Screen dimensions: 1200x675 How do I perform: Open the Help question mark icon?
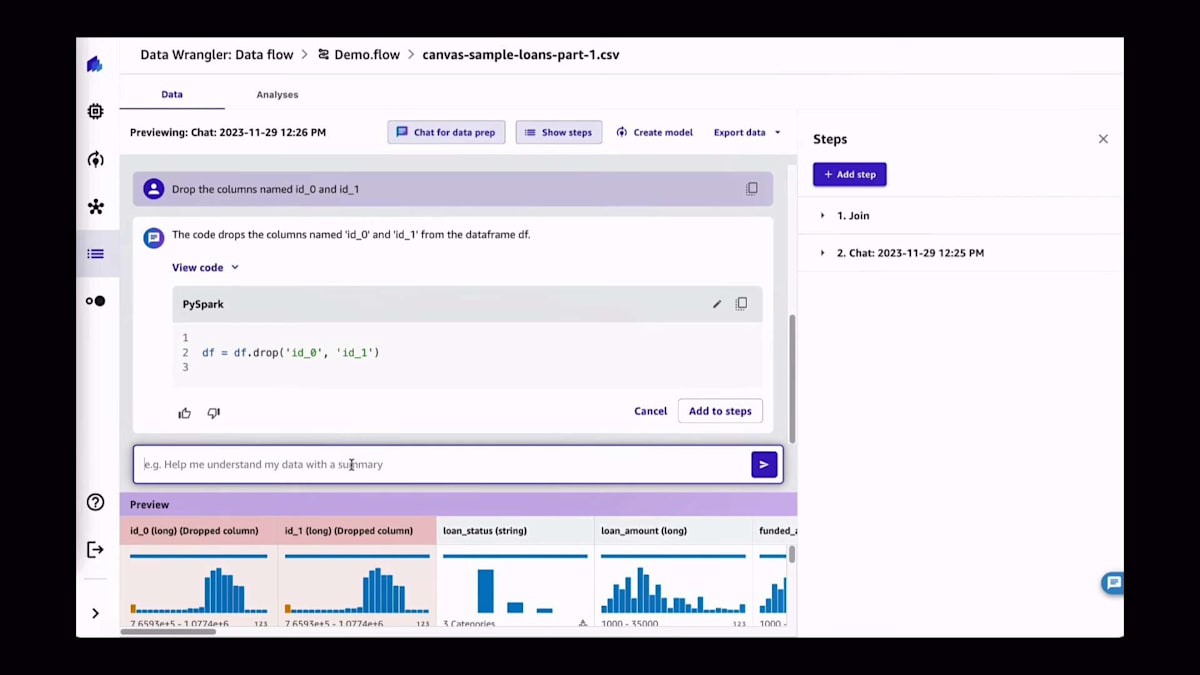click(95, 502)
